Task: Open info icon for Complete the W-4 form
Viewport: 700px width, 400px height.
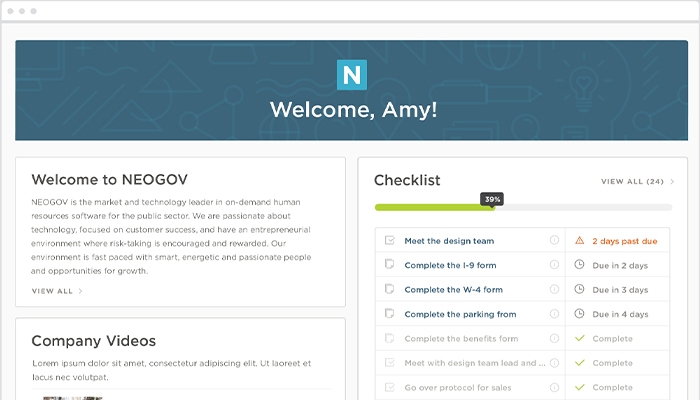Action: [x=554, y=289]
